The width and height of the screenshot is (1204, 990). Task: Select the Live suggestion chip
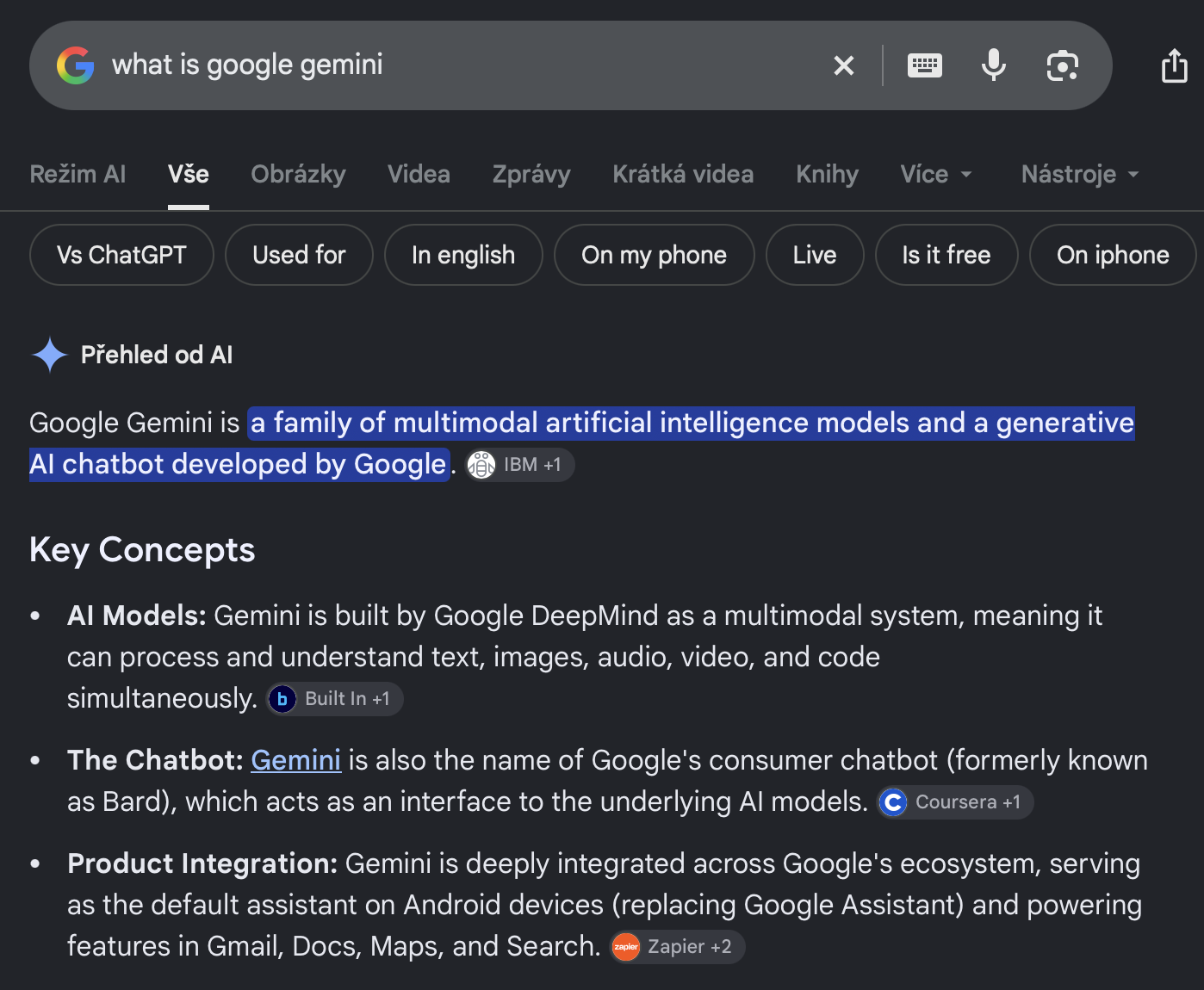tap(815, 255)
